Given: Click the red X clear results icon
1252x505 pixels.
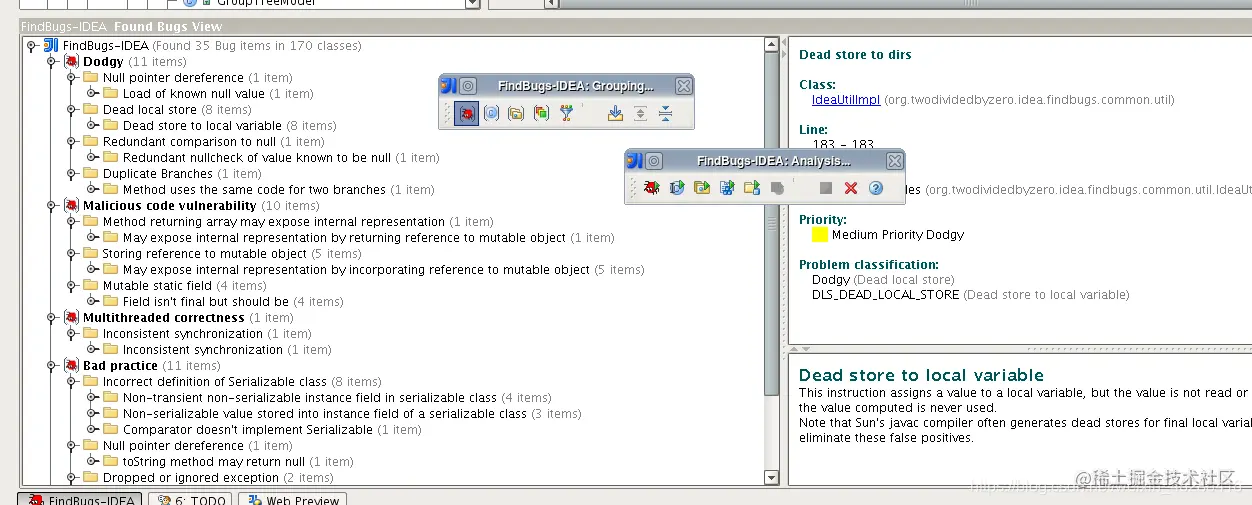Looking at the screenshot, I should pos(851,187).
